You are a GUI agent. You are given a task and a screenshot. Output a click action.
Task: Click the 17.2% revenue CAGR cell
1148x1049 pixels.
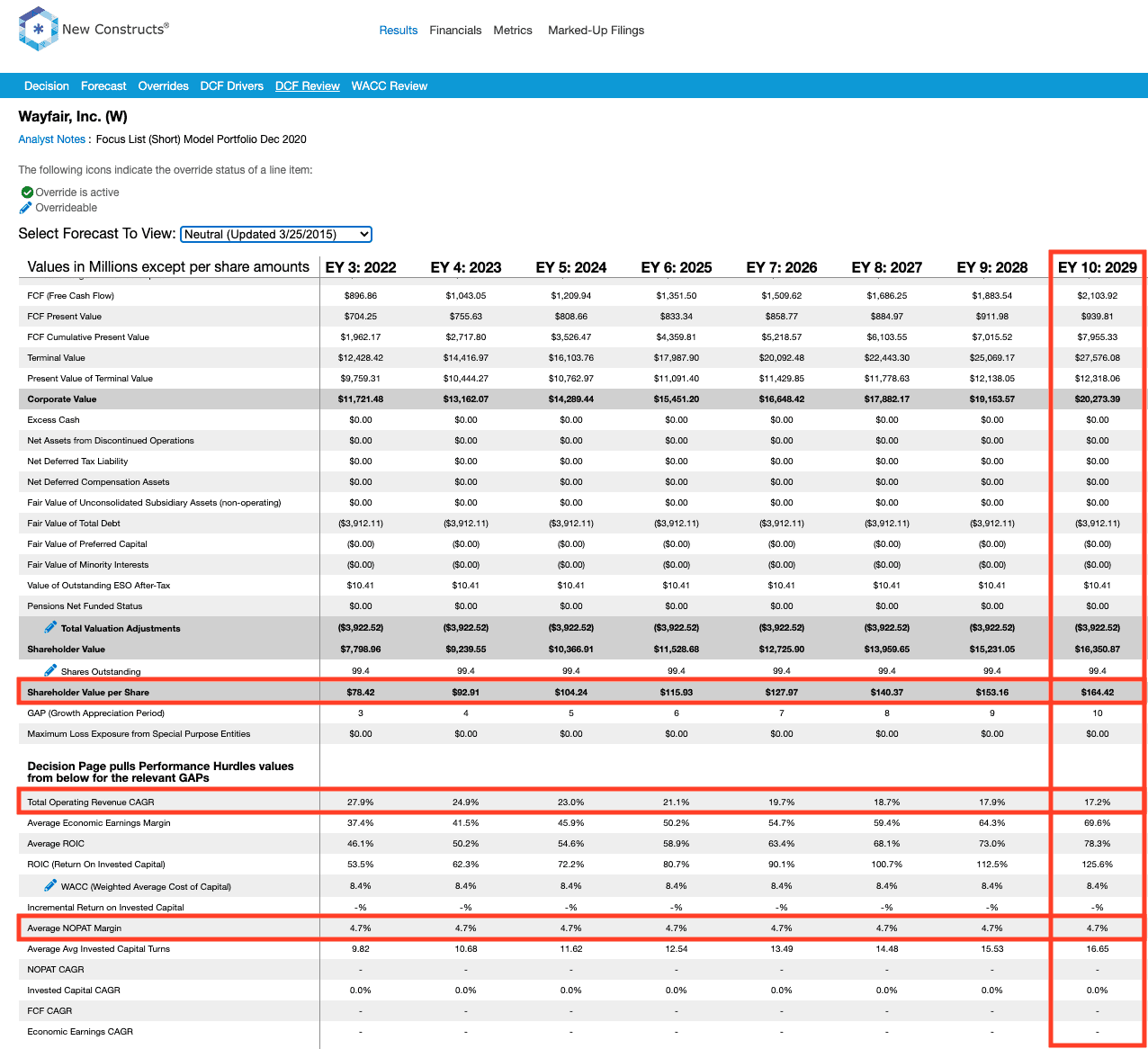(x=1098, y=802)
